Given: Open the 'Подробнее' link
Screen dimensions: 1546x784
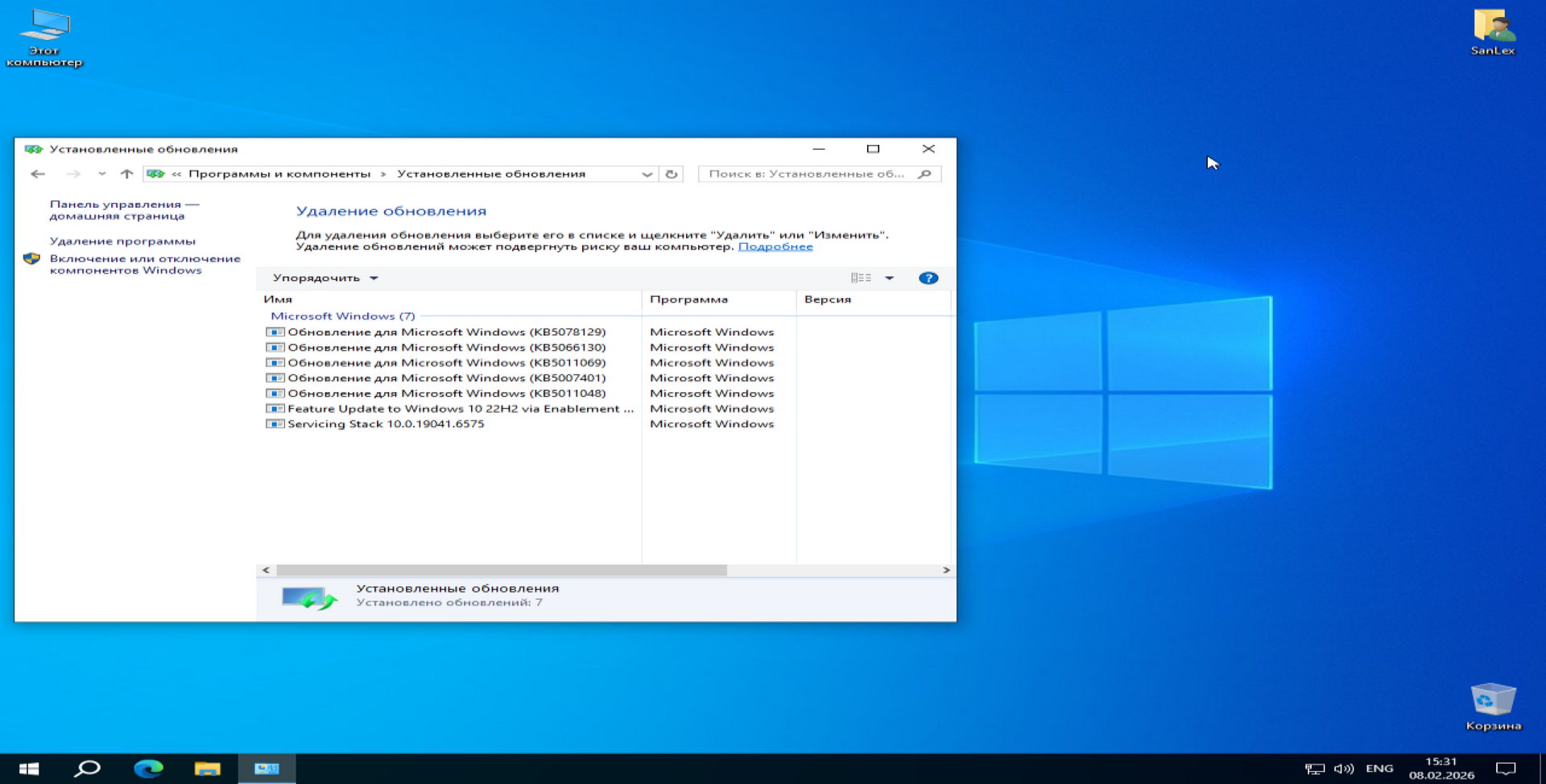Looking at the screenshot, I should click(775, 246).
